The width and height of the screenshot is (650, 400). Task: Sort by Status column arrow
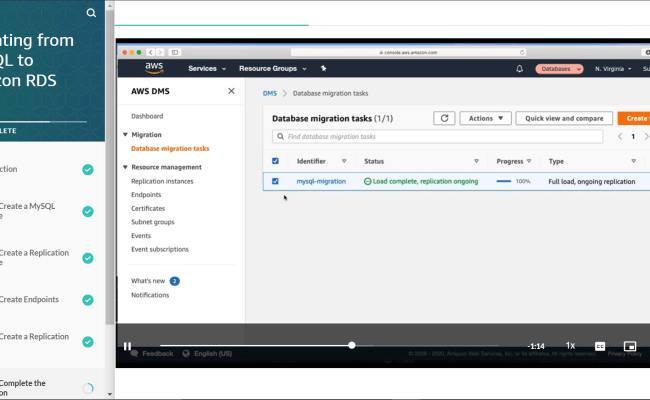tap(476, 161)
